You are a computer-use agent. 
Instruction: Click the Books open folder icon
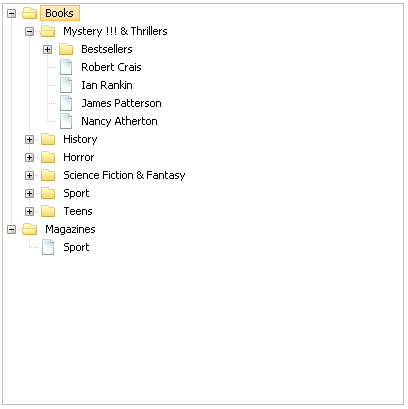[29, 13]
